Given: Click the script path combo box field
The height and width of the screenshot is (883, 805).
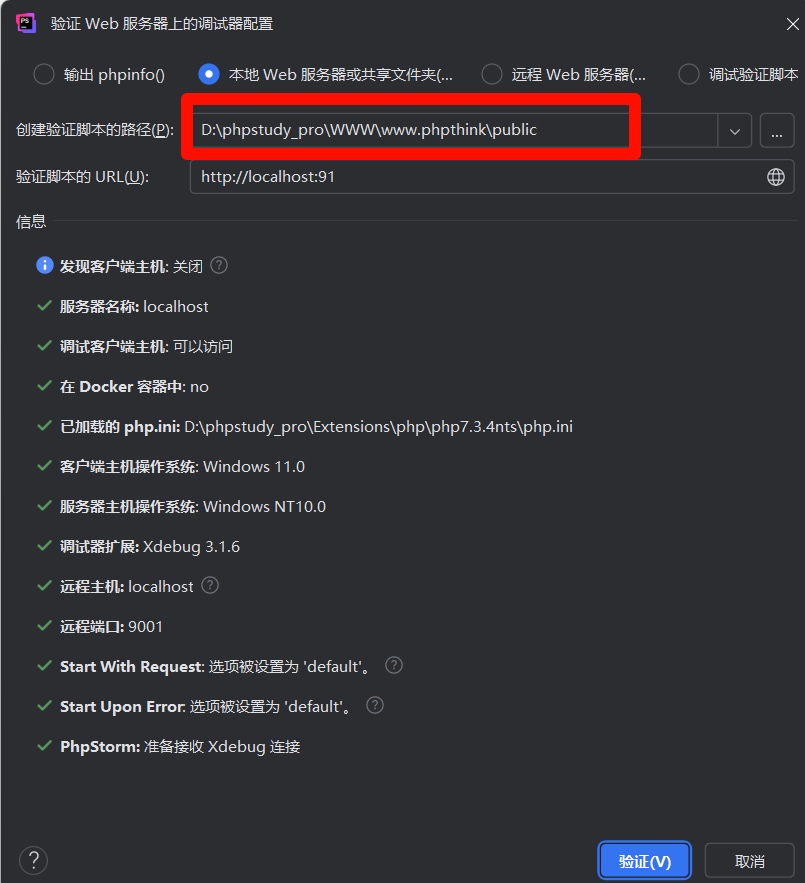Looking at the screenshot, I should 453,130.
